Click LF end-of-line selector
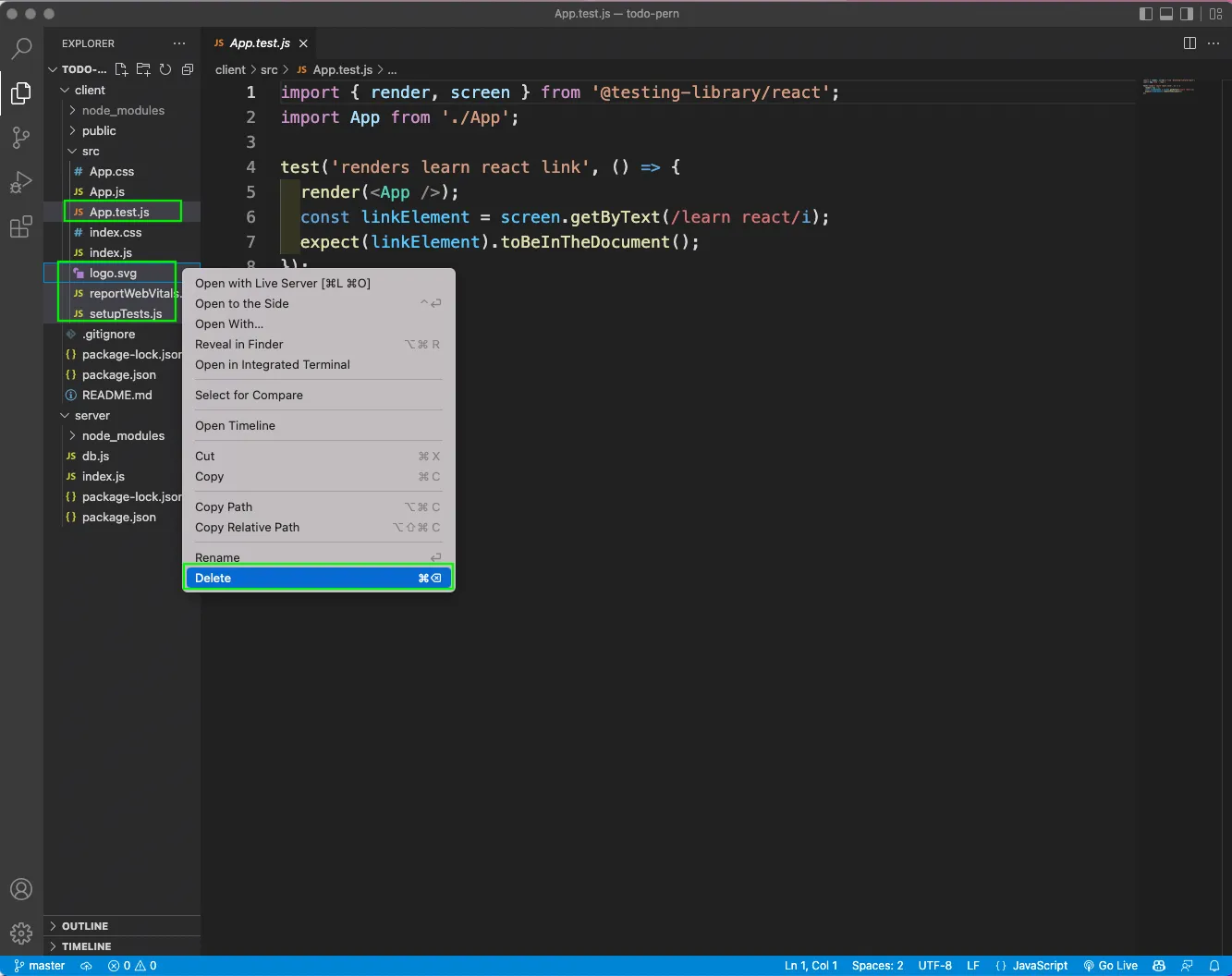Image resolution: width=1232 pixels, height=976 pixels. coord(973,966)
